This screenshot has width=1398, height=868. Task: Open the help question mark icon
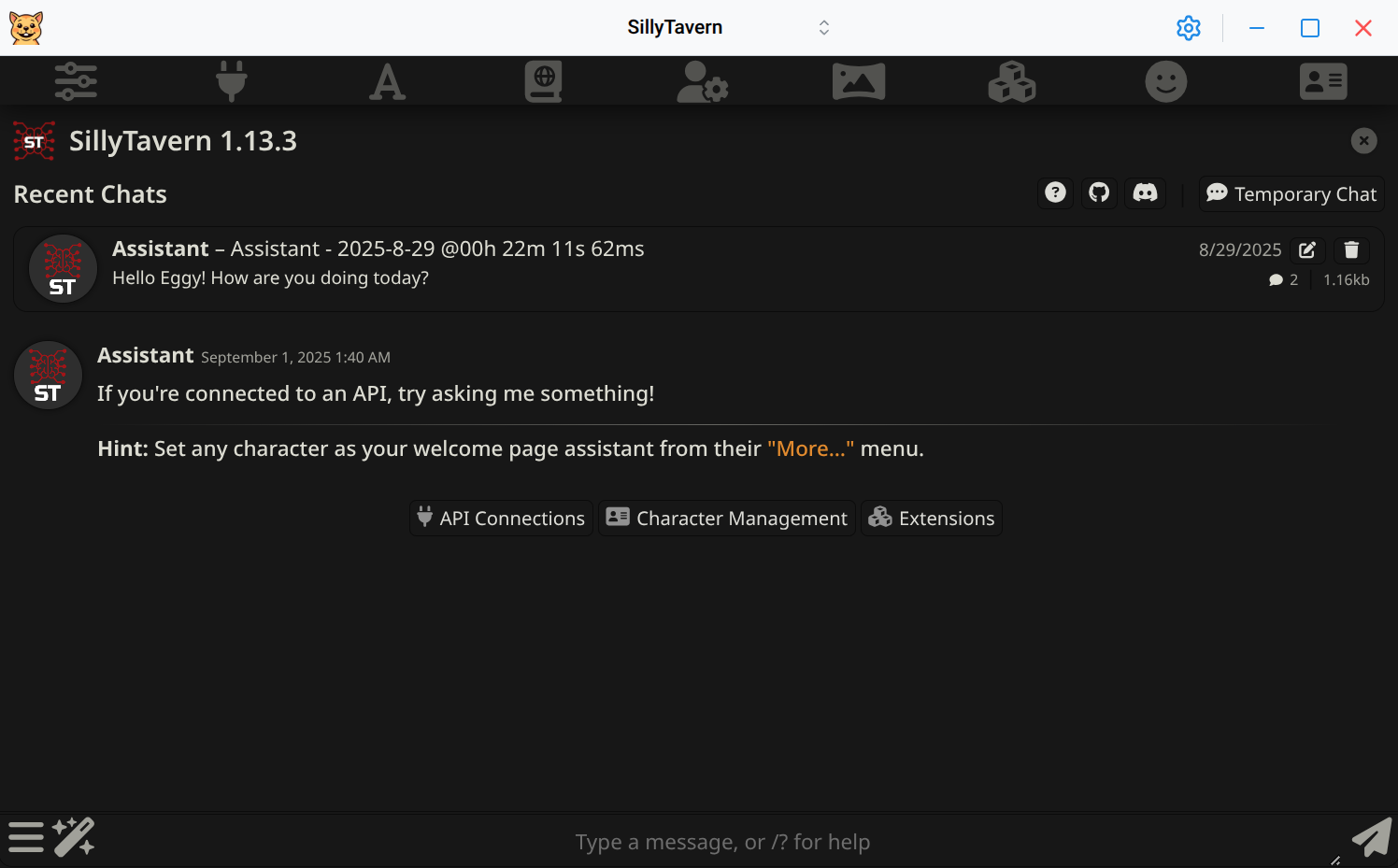click(1055, 192)
